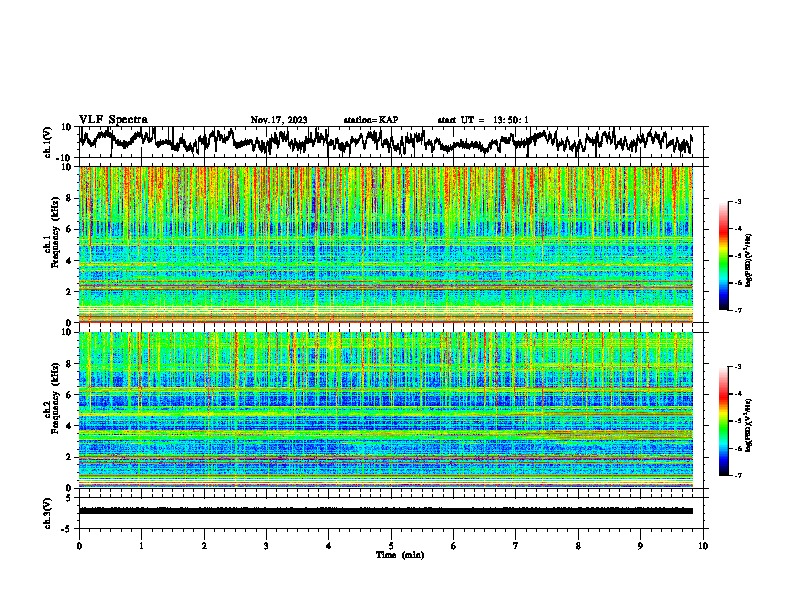Click the time axis tick label "1"

tap(141, 546)
